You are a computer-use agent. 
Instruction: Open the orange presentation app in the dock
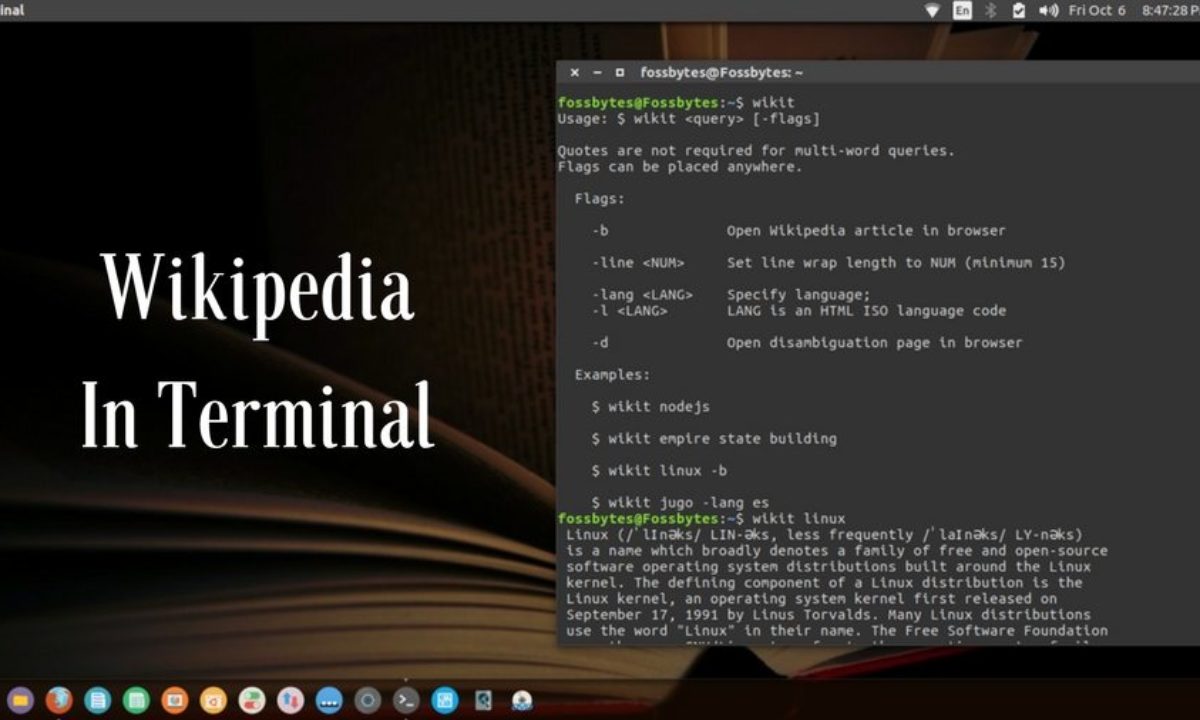click(175, 700)
